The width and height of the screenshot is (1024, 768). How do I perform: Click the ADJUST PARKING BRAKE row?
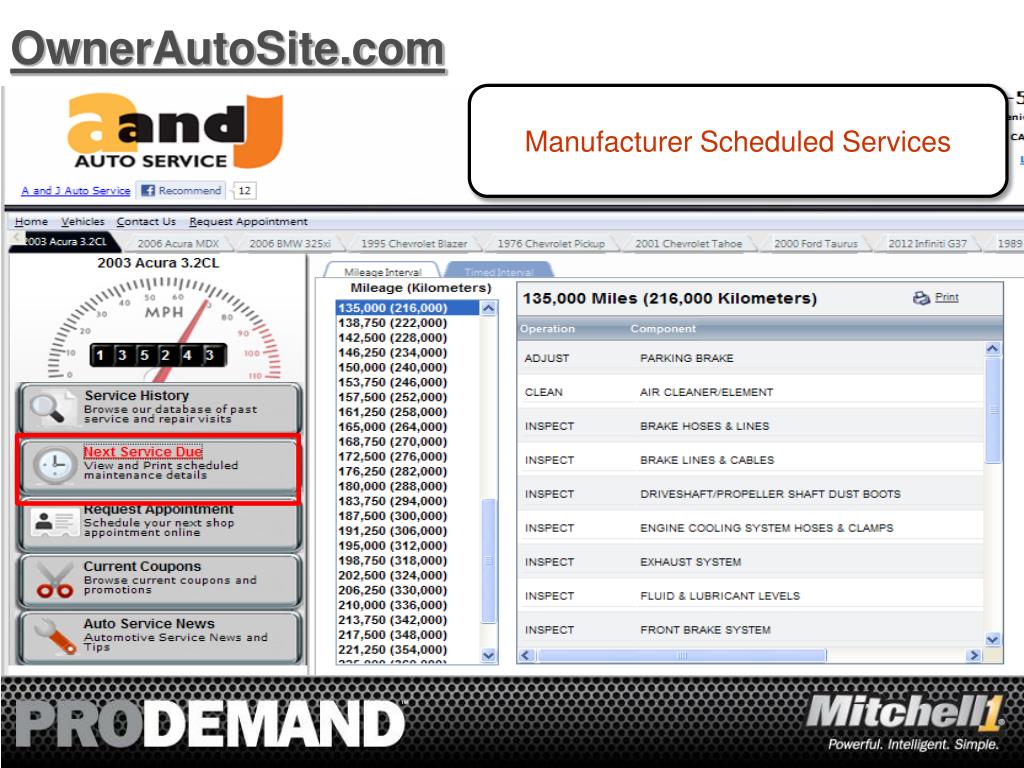(751, 358)
